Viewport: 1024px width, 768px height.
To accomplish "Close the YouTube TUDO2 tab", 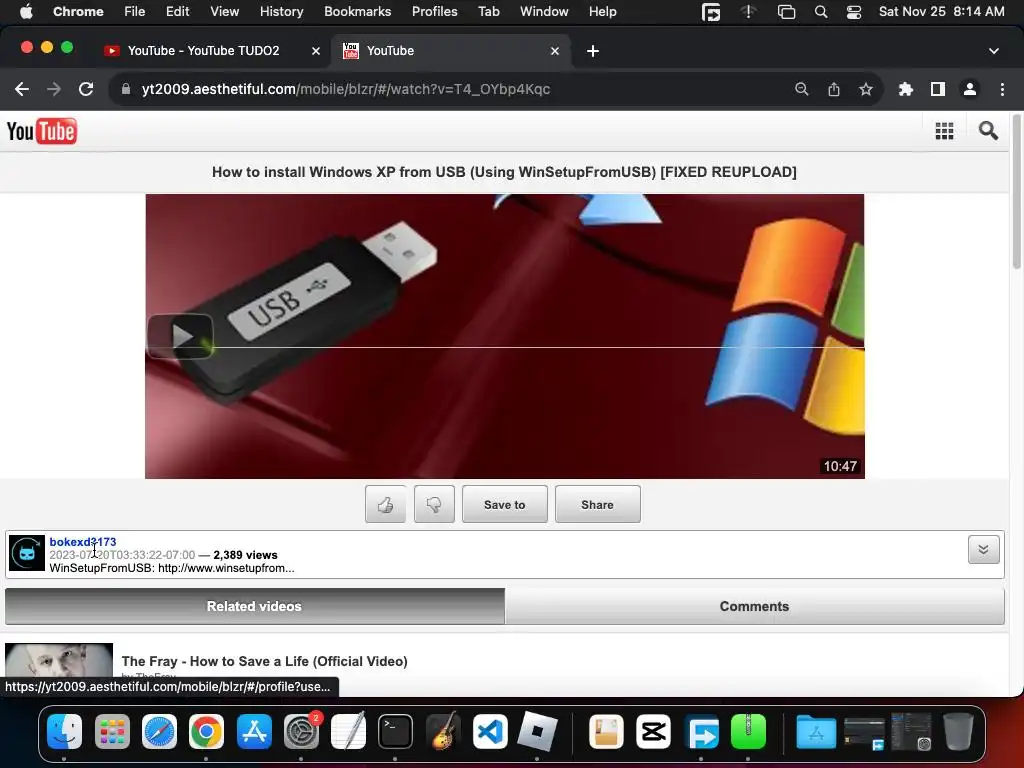I will [316, 51].
